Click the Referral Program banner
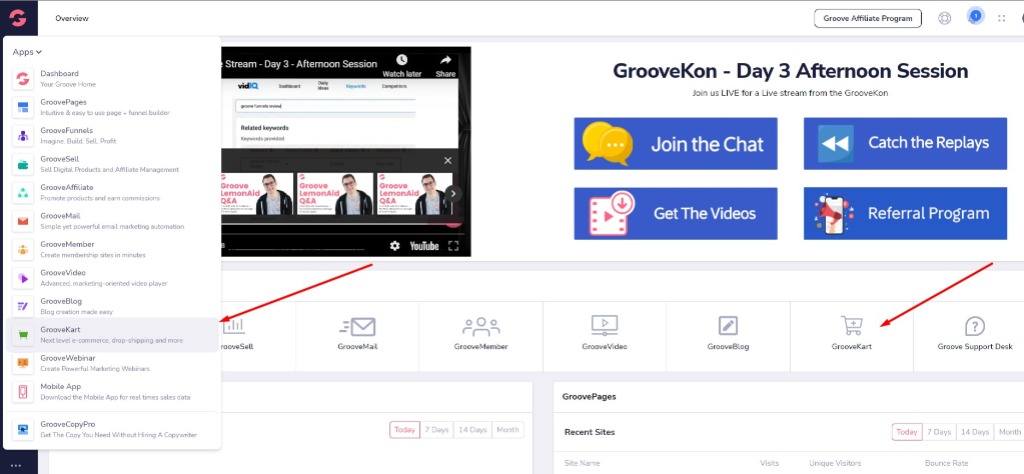 coord(905,213)
